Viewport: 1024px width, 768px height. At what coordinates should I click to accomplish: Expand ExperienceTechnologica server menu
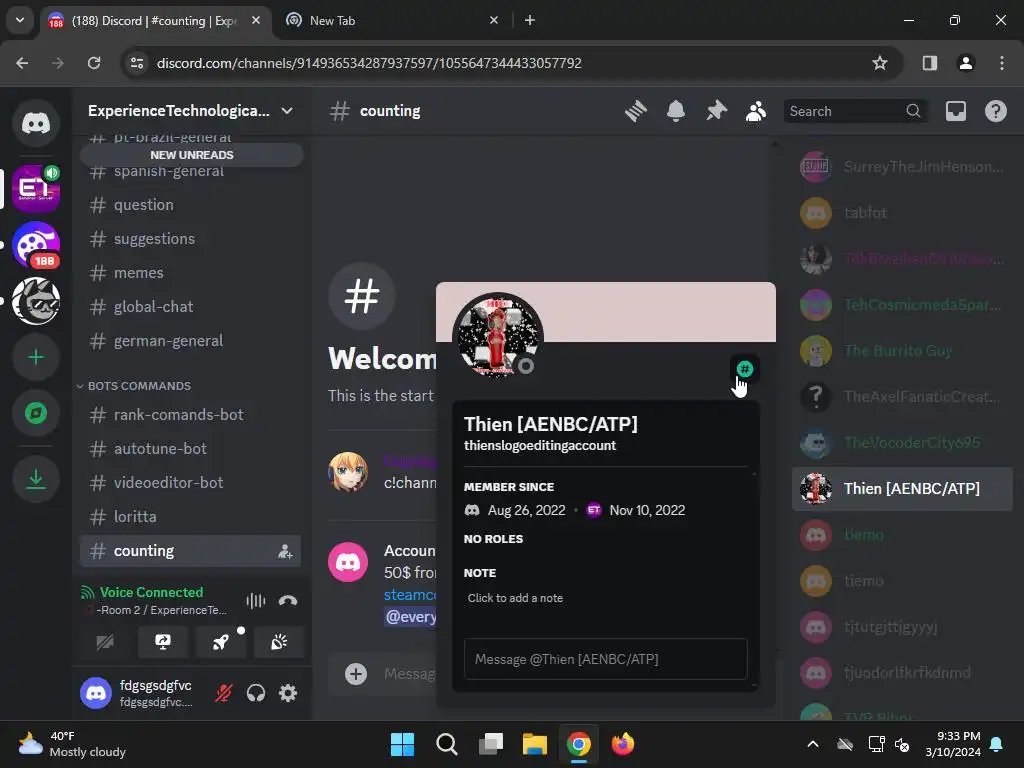[x=191, y=111]
